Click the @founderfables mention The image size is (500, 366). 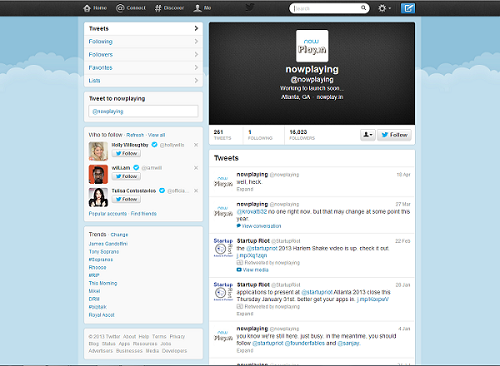[x=305, y=343]
